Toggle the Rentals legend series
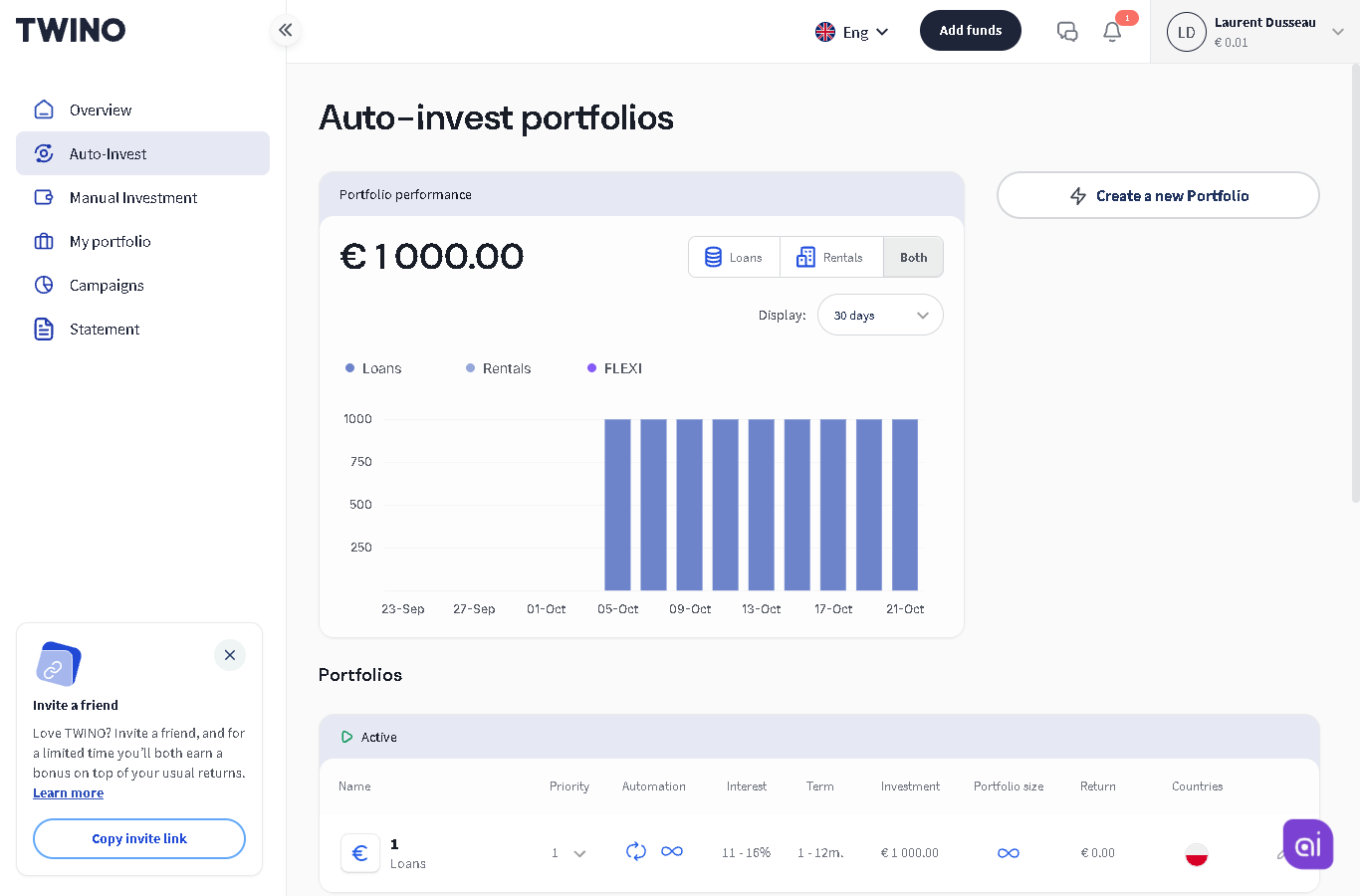 [498, 368]
